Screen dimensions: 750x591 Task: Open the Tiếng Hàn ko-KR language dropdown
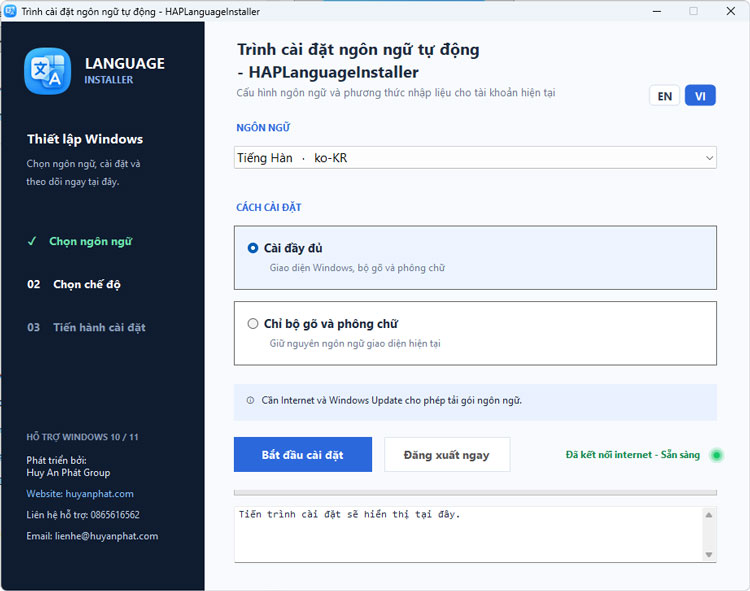[x=475, y=158]
